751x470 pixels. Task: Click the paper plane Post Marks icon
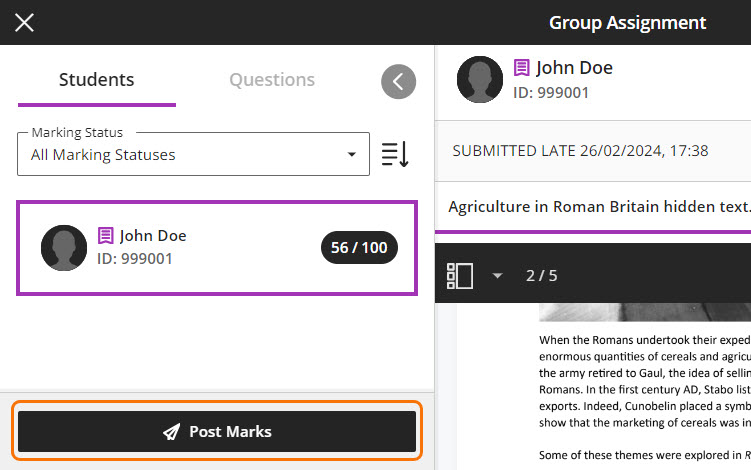click(171, 432)
